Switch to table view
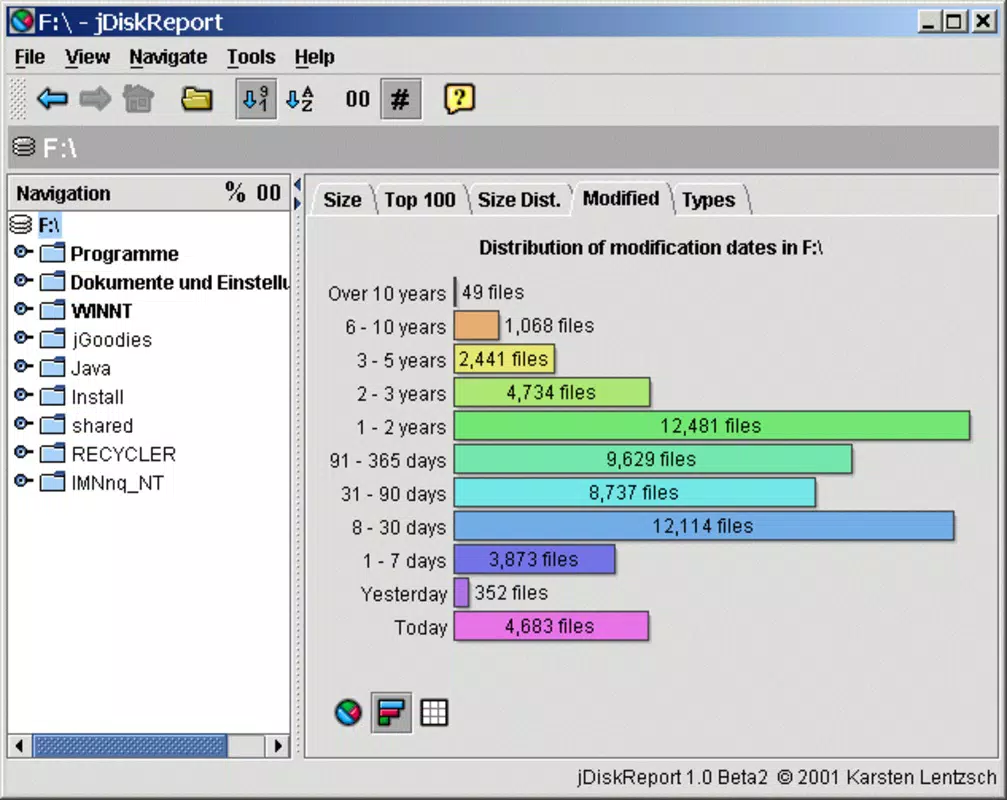1007x800 pixels. coord(433,713)
